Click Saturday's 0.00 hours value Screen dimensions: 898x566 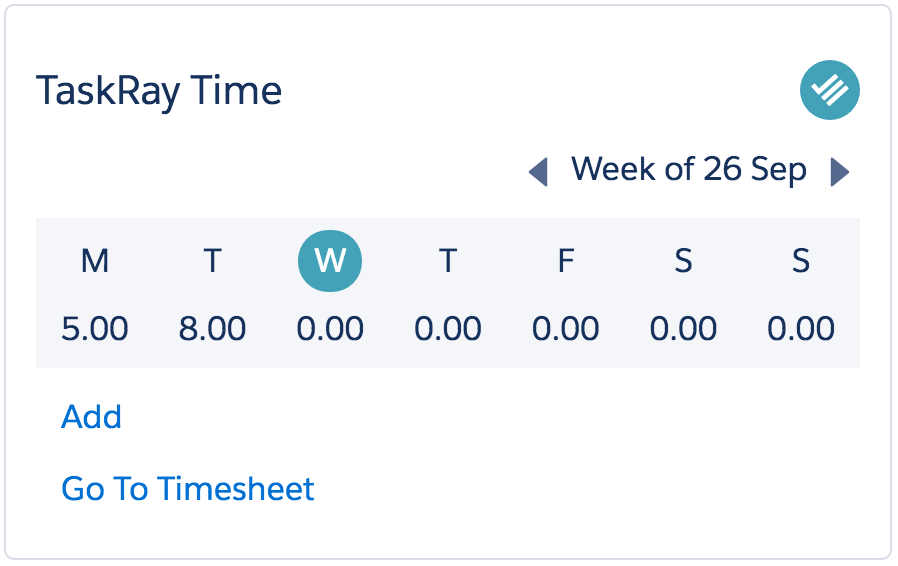[x=683, y=329]
